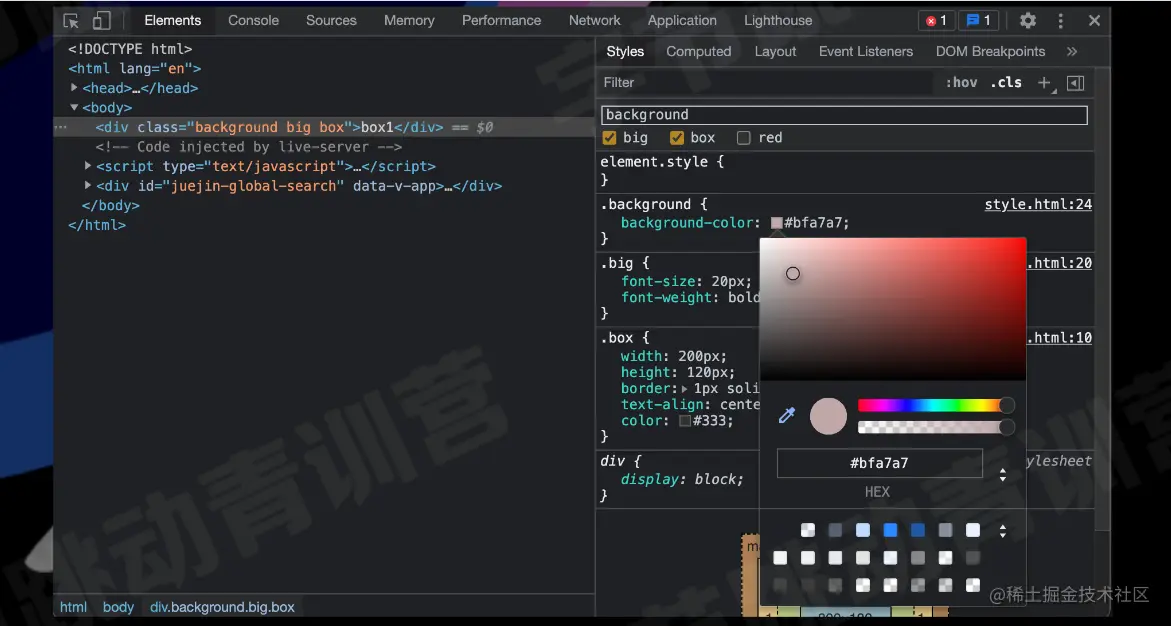Open the Memory tab
This screenshot has height=626, width=1171.
pos(409,21)
